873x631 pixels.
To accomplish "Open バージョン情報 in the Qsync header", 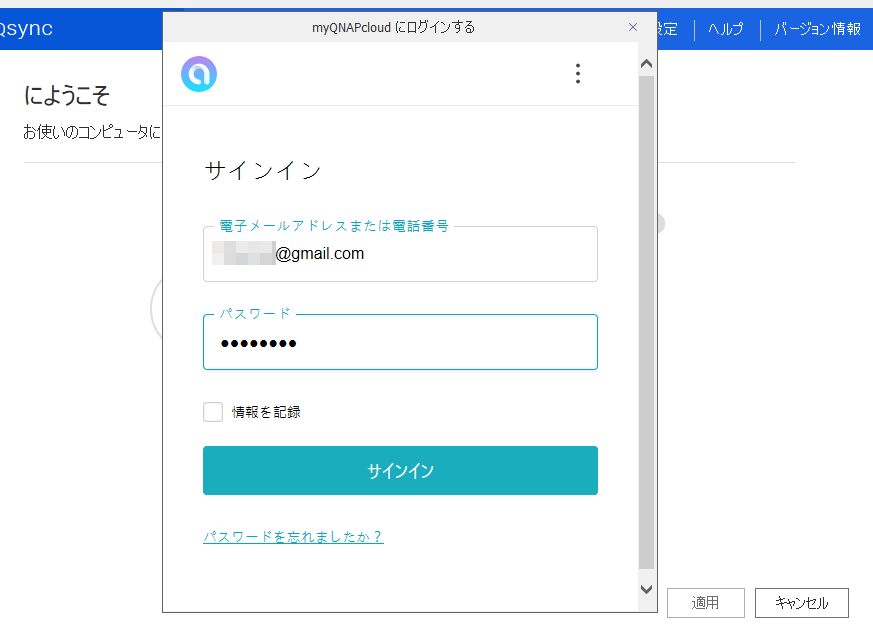I will point(817,29).
